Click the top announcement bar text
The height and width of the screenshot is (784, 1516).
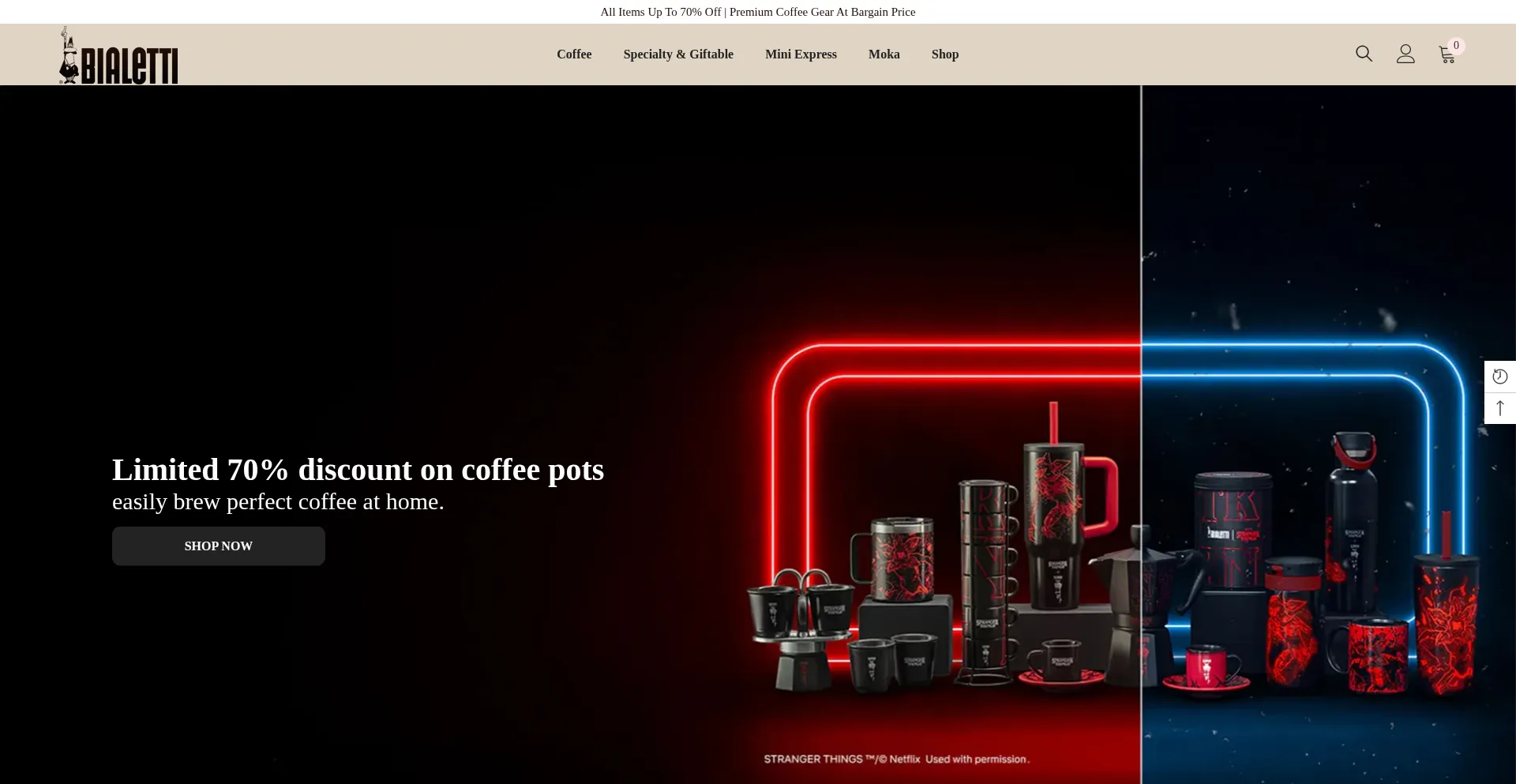pyautogui.click(x=758, y=12)
